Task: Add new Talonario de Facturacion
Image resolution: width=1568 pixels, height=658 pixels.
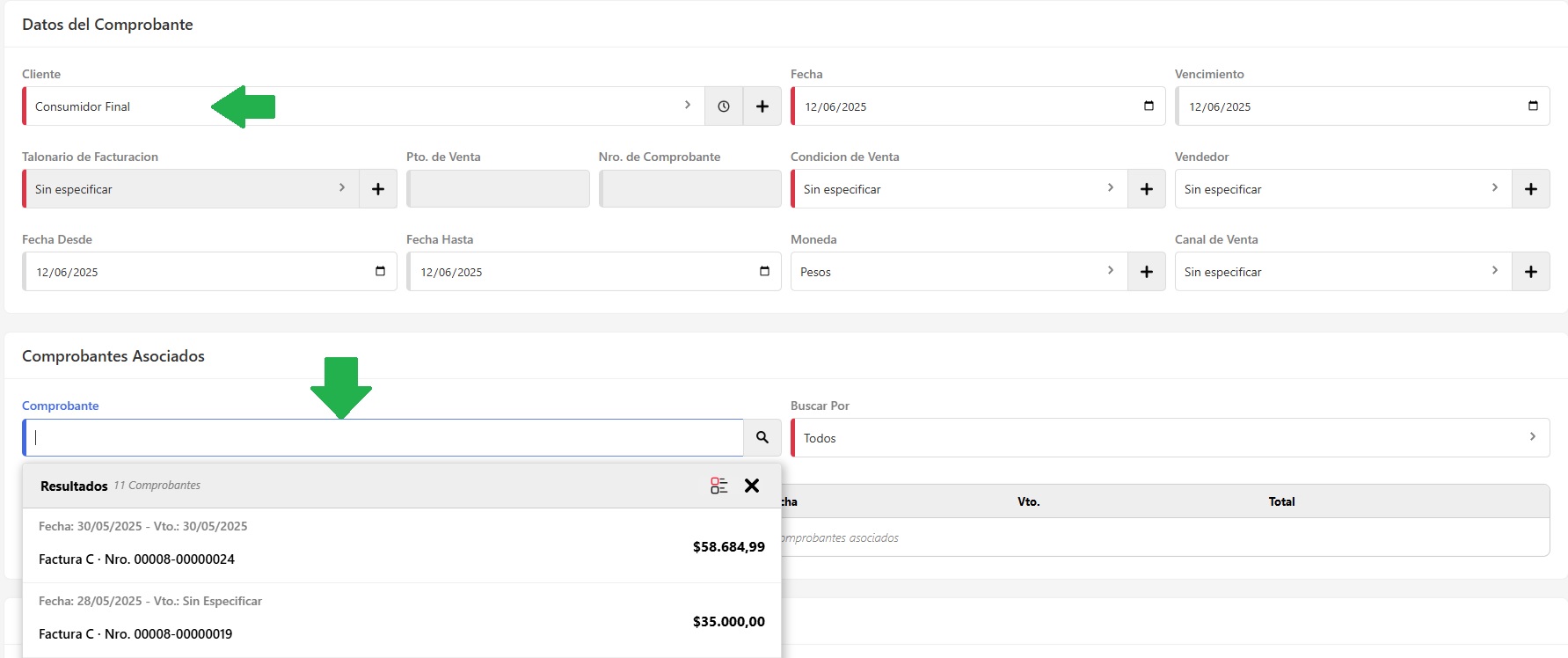Action: [378, 189]
